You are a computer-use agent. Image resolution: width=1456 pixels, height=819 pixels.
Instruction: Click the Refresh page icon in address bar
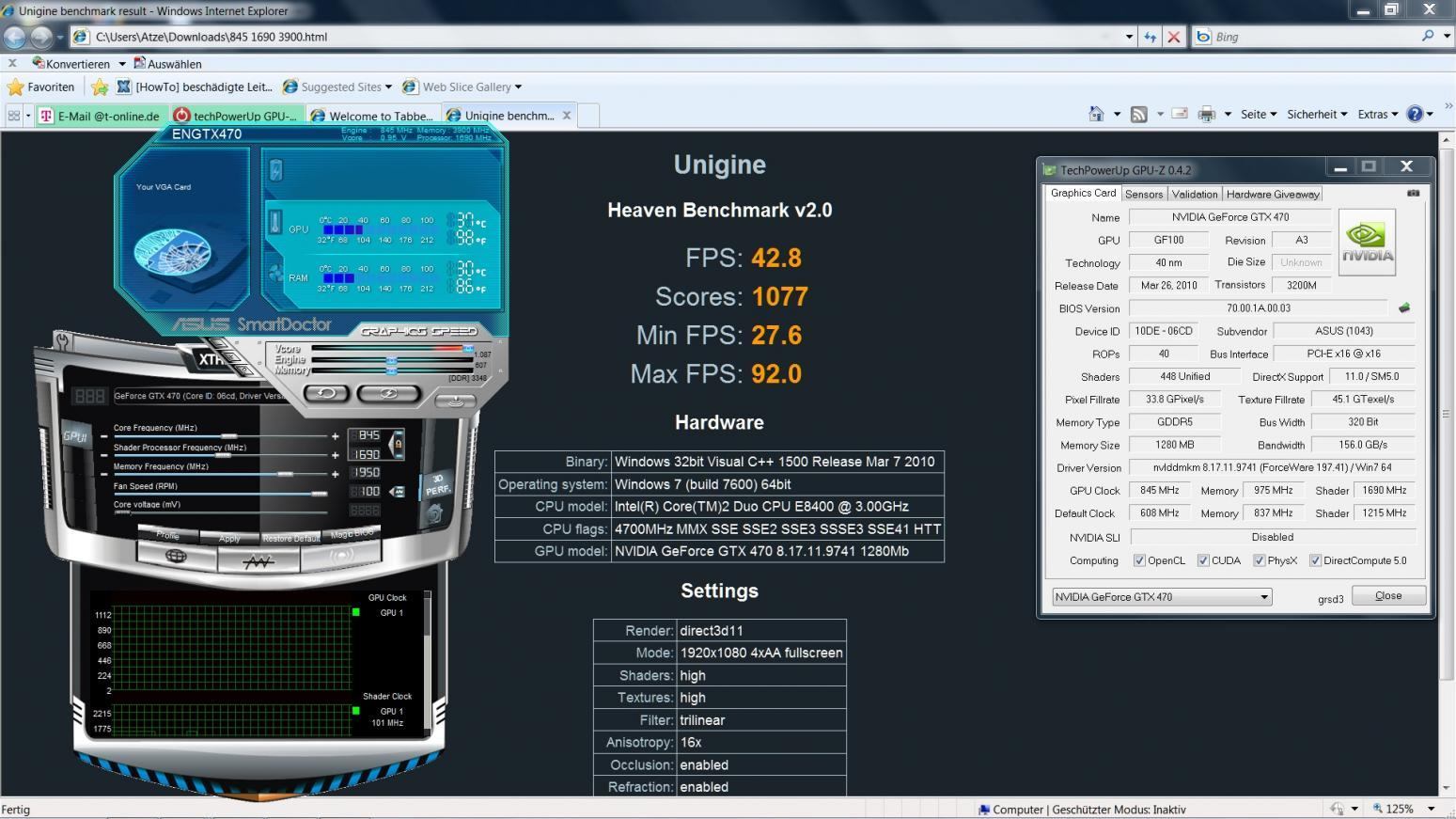(x=1150, y=37)
